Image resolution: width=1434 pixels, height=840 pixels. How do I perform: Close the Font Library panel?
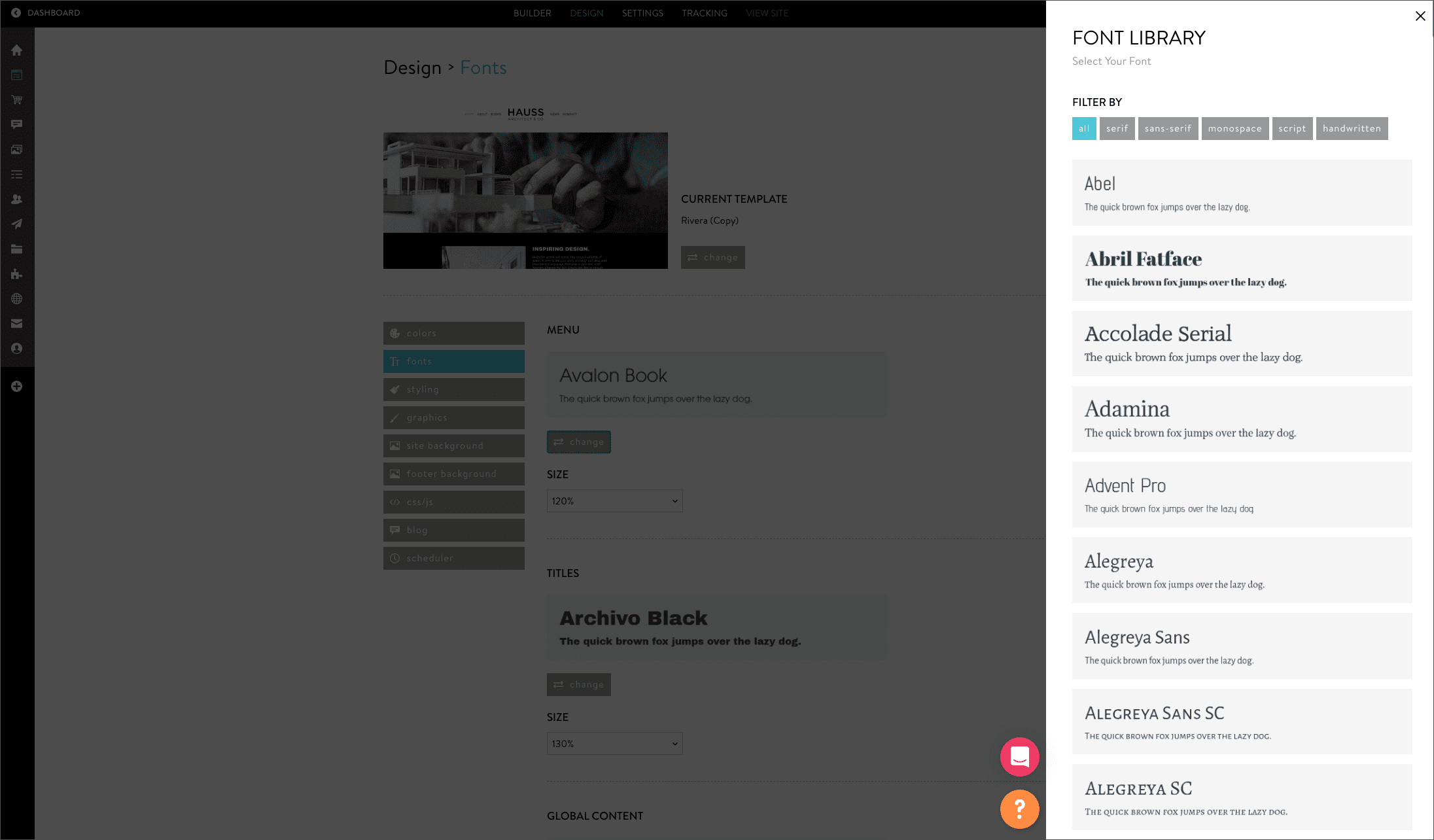[x=1420, y=16]
